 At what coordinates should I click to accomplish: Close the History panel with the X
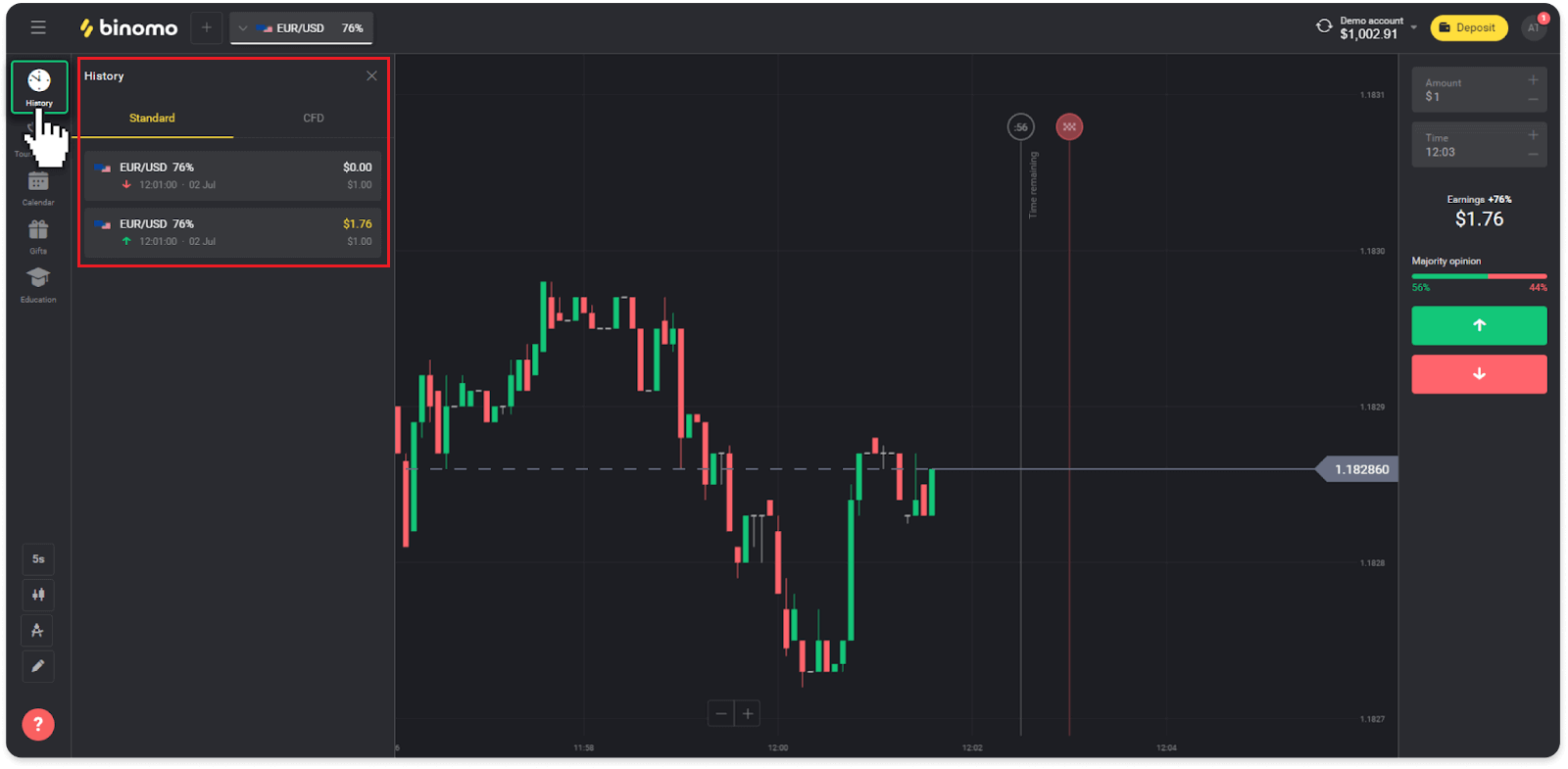371,75
